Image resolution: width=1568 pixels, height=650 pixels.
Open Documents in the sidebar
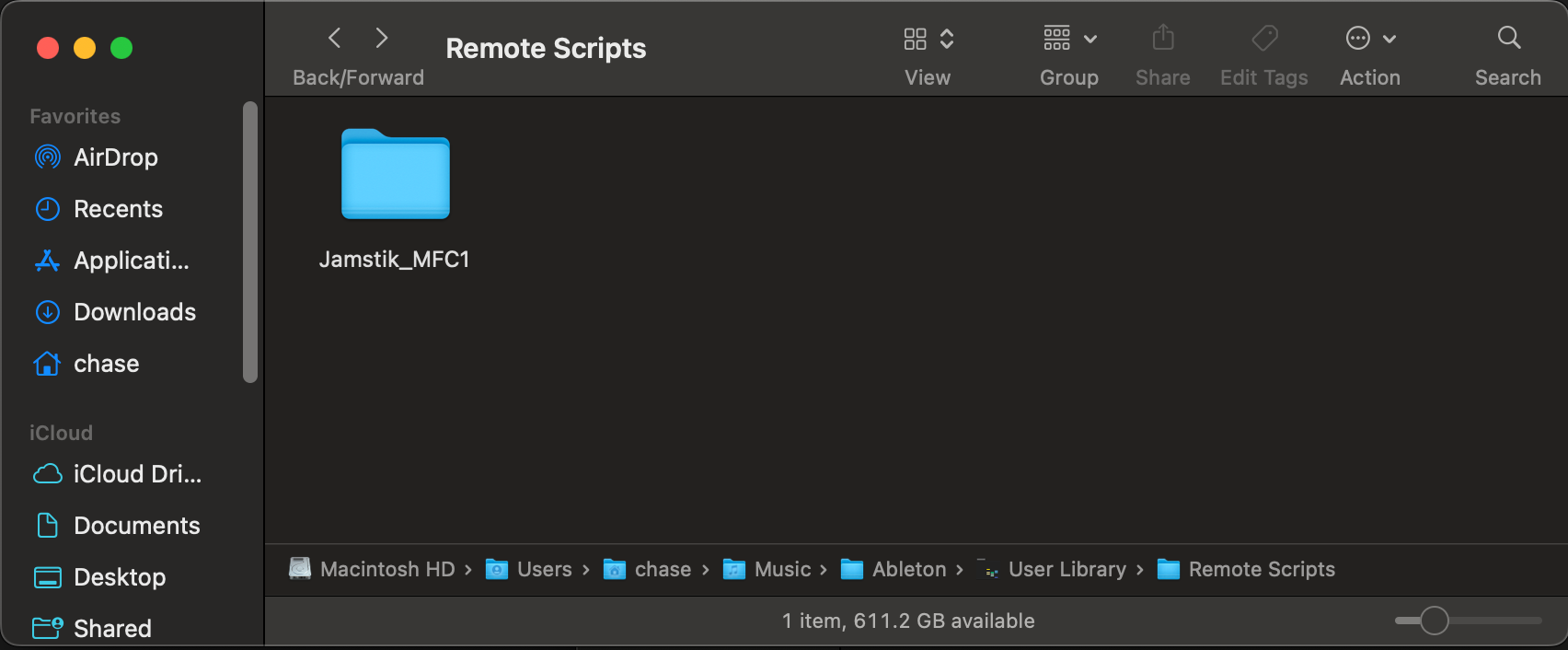(x=136, y=526)
